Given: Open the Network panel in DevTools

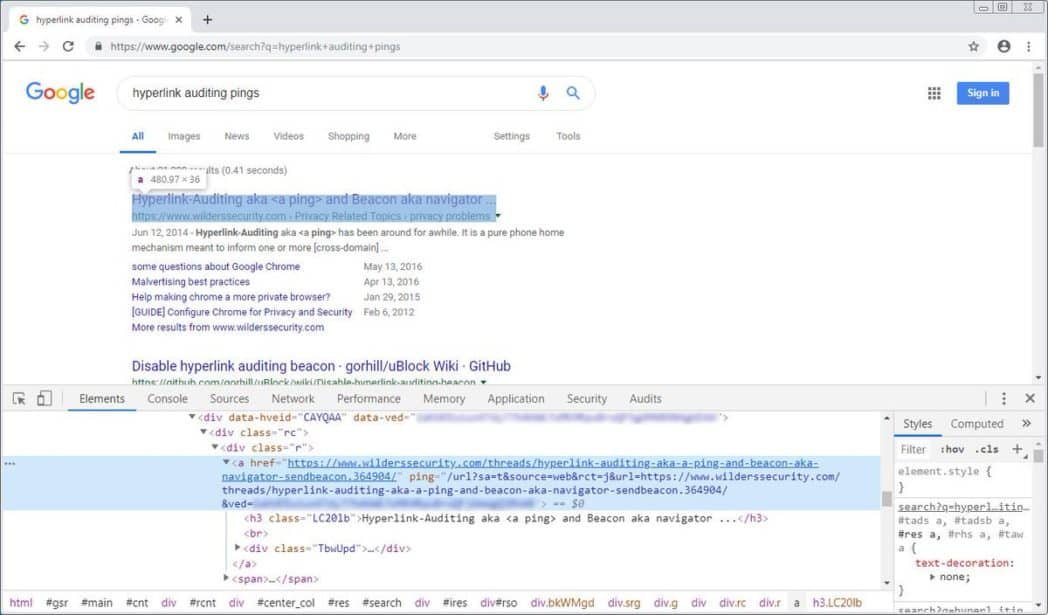Looking at the screenshot, I should click(x=293, y=398).
